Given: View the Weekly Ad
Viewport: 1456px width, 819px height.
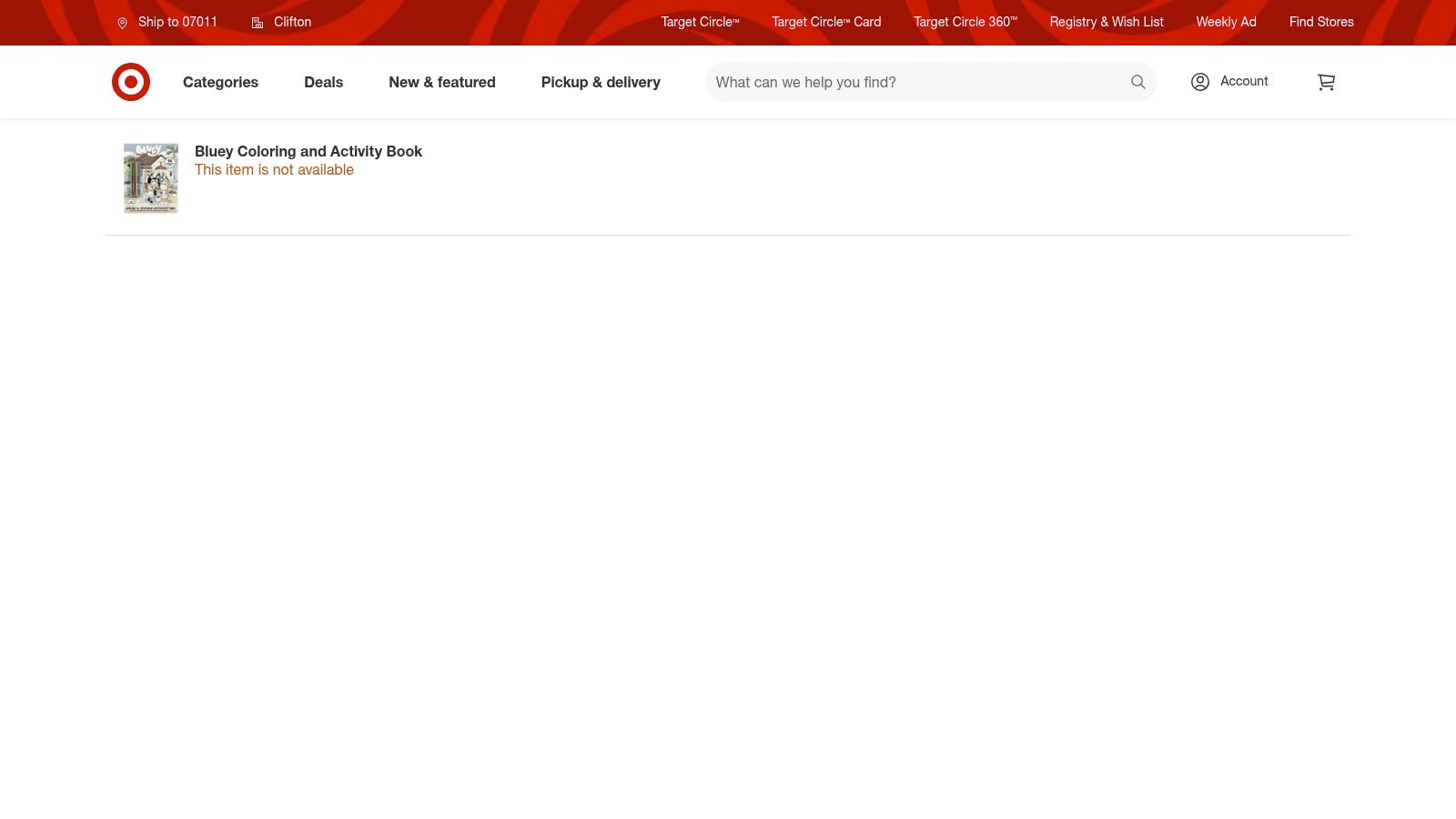Looking at the screenshot, I should point(1226,22).
